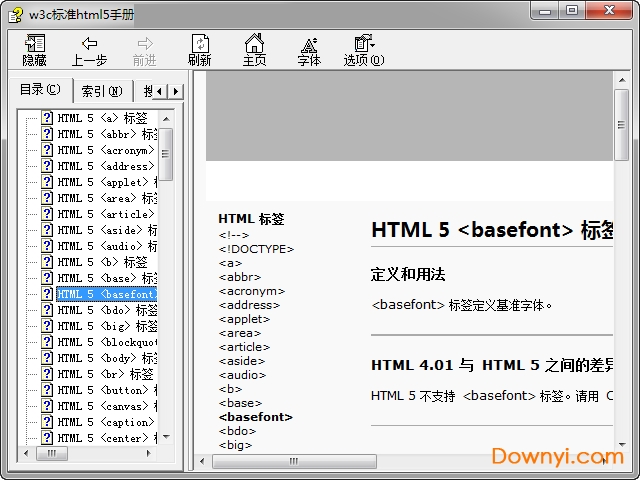640x480 pixels.
Task: Click page icon beside HTML 5 <b>
Action: [x=47, y=262]
